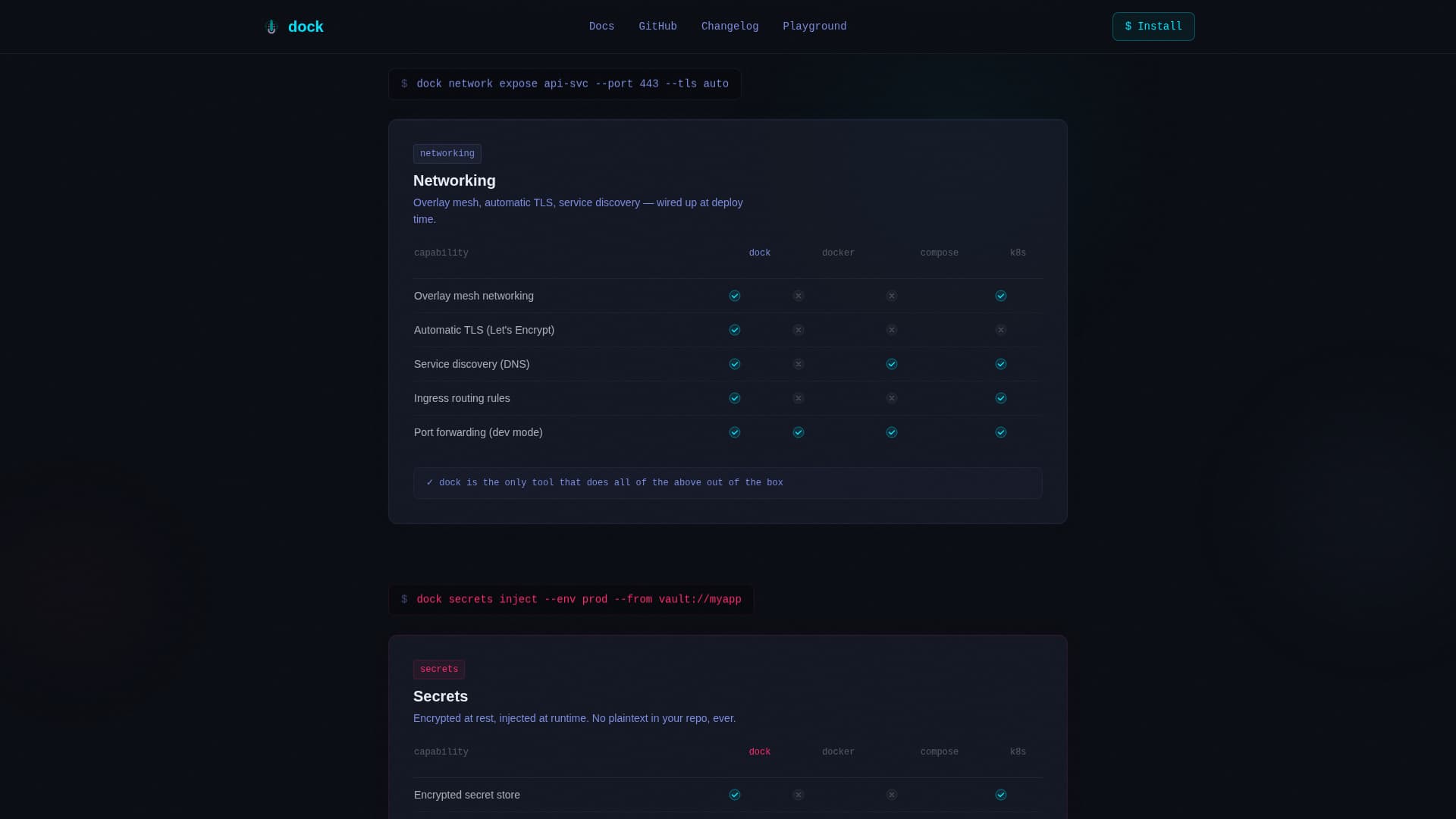
Task: Click the Networking description paragraph
Action: [x=579, y=211]
